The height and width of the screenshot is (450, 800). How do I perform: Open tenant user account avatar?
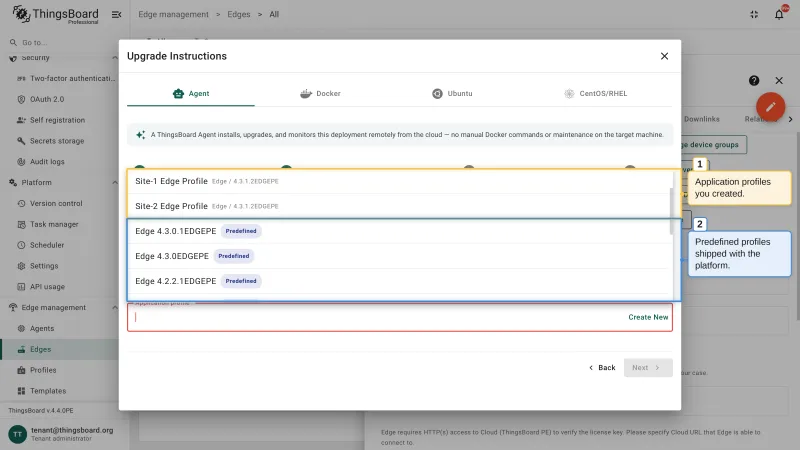[17, 434]
